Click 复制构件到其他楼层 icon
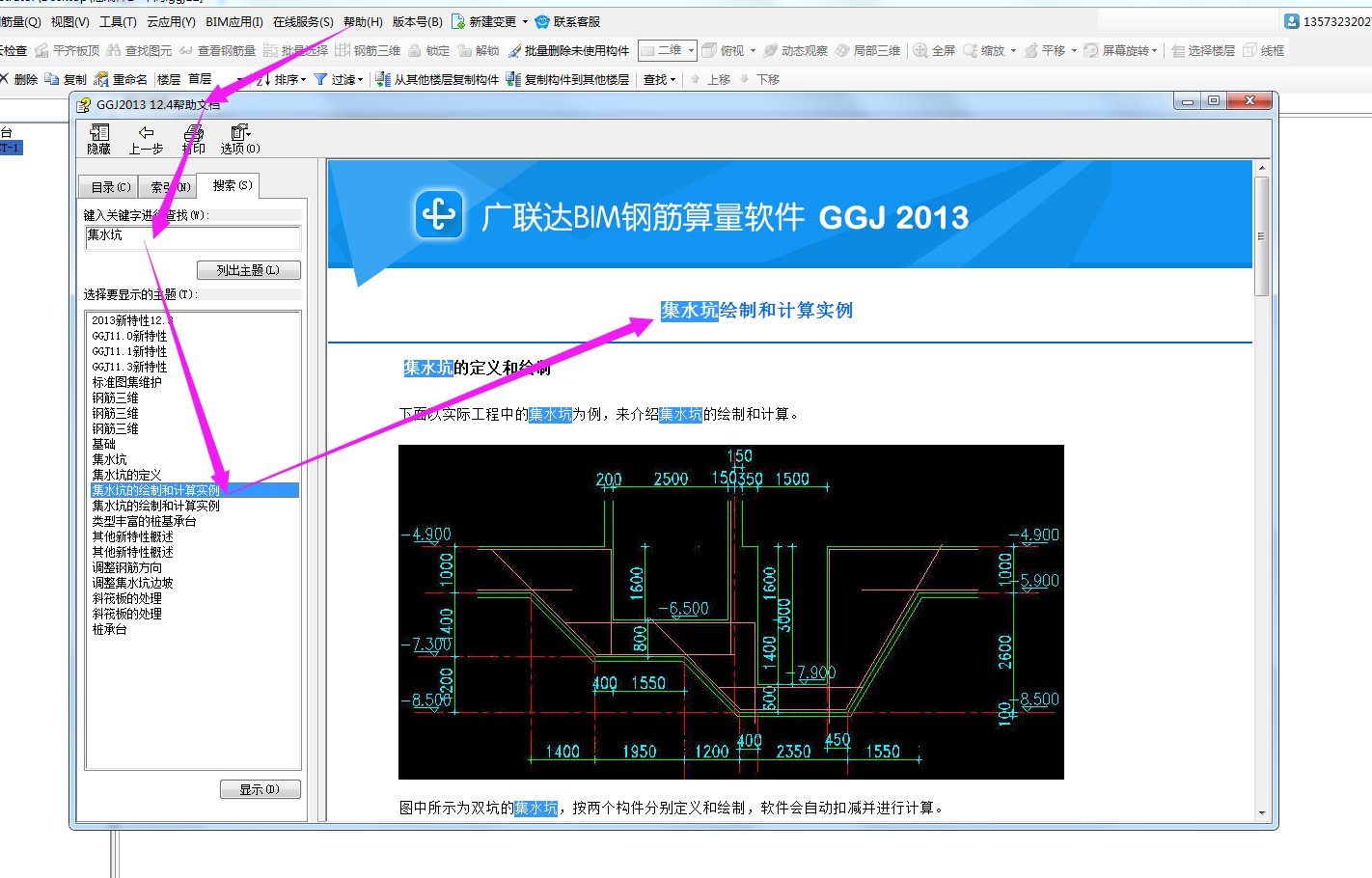The width and height of the screenshot is (1372, 878). [x=513, y=79]
